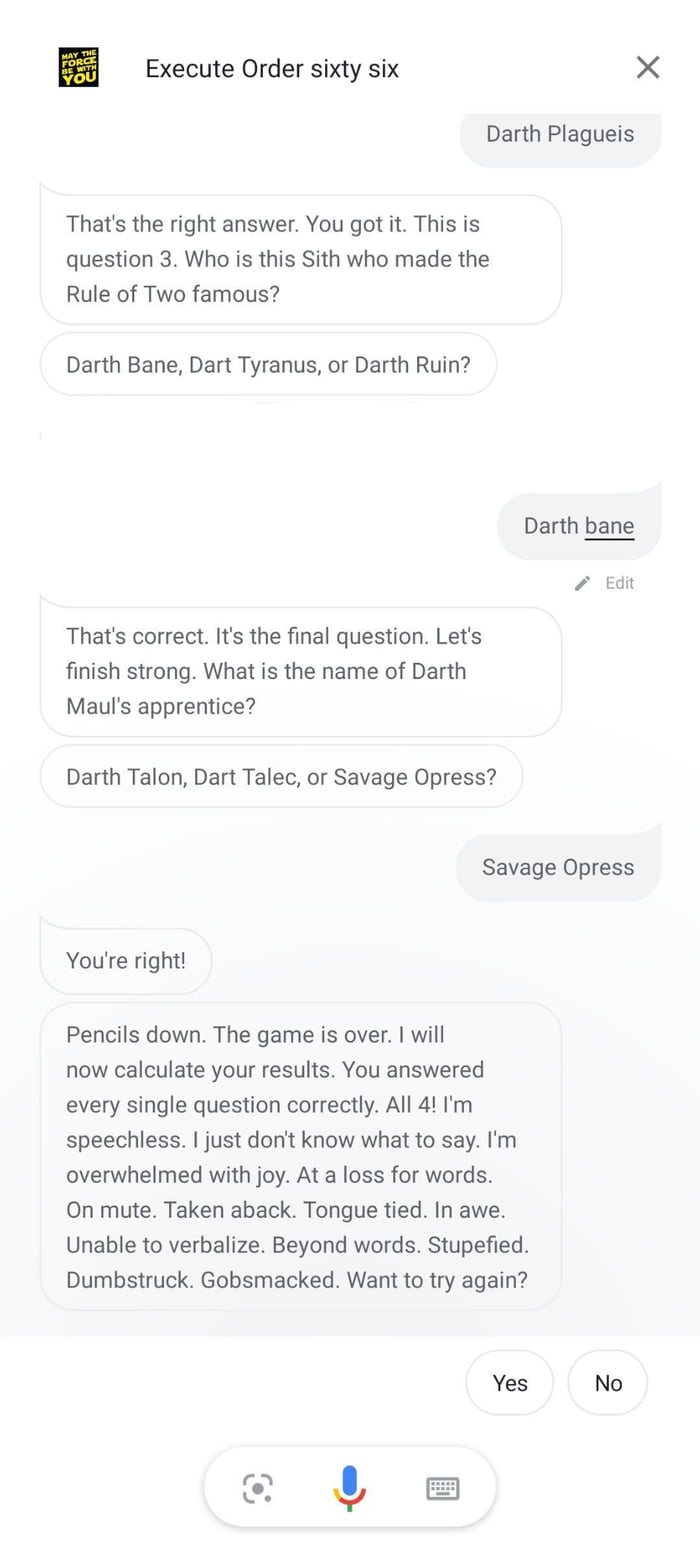The image size is (700, 1548).
Task: Tap the Darth Maul's apprentice question bubble
Action: click(x=300, y=671)
